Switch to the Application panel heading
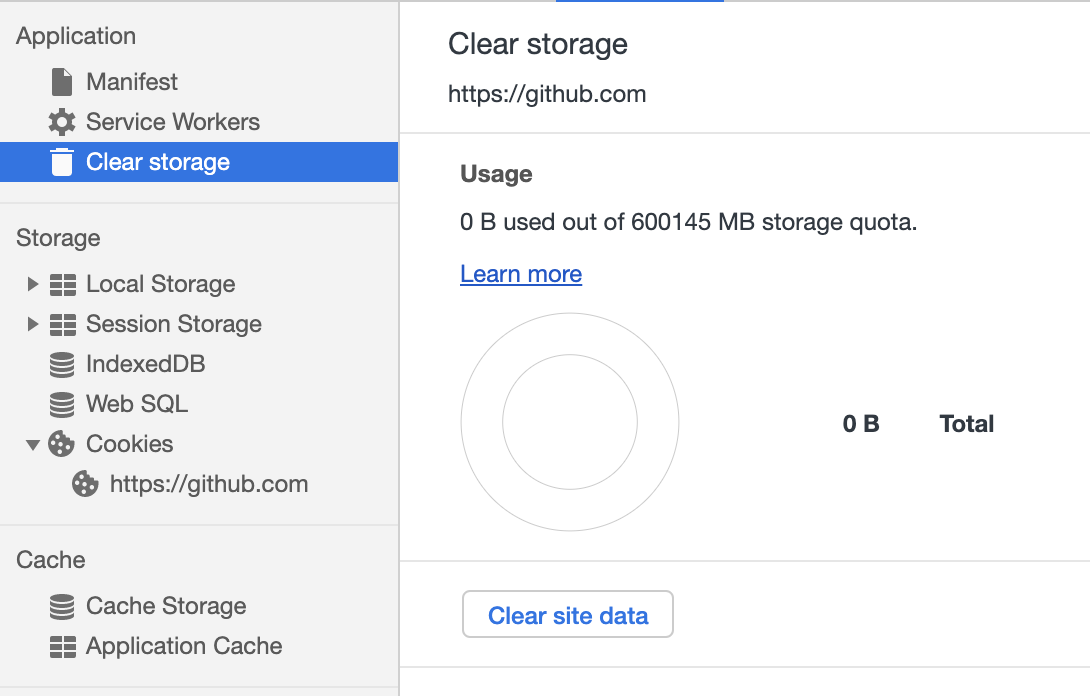Viewport: 1090px width, 696px height. [75, 36]
